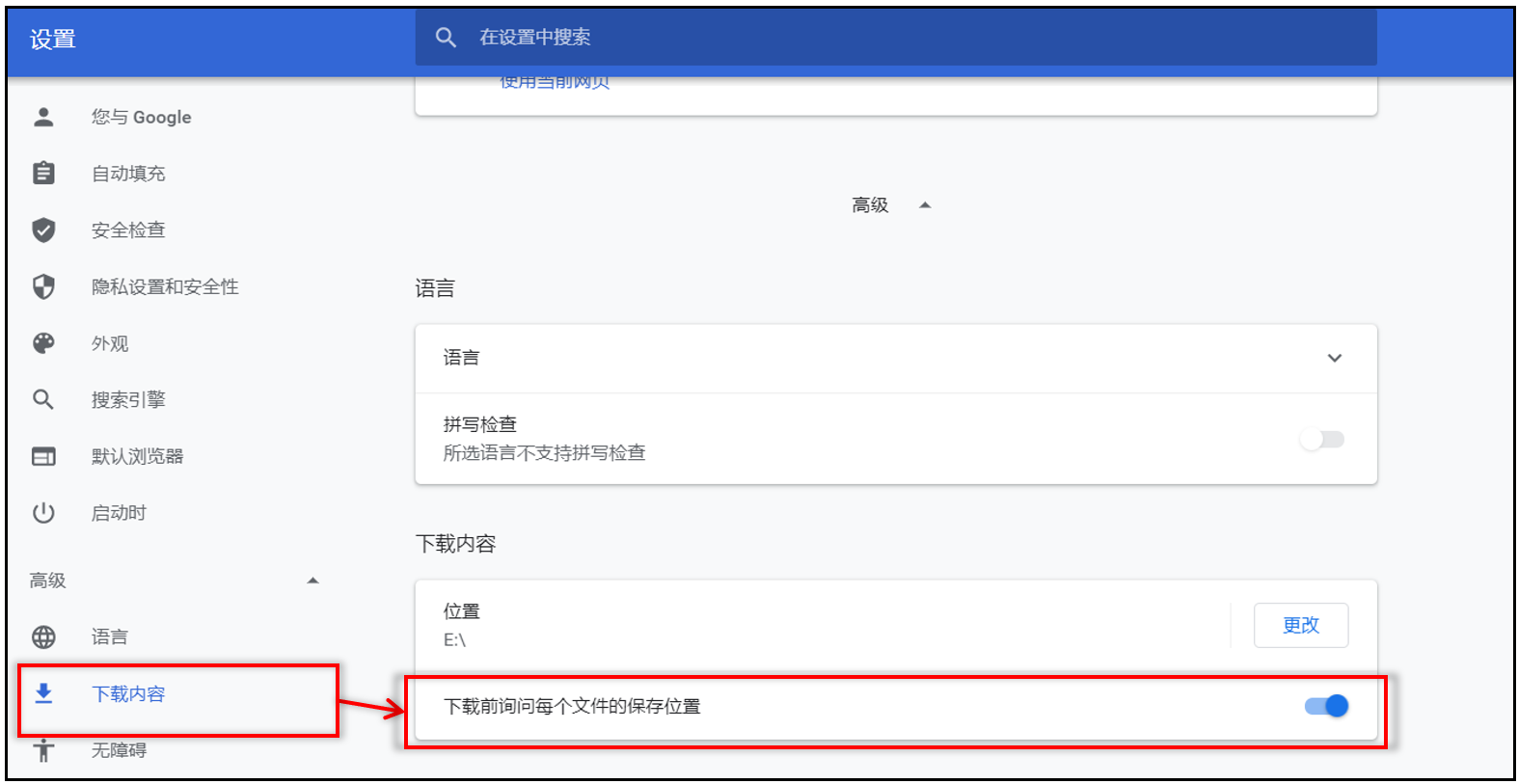Click the 在设置中搜索 search field
The image size is (1518, 784).
point(896,38)
